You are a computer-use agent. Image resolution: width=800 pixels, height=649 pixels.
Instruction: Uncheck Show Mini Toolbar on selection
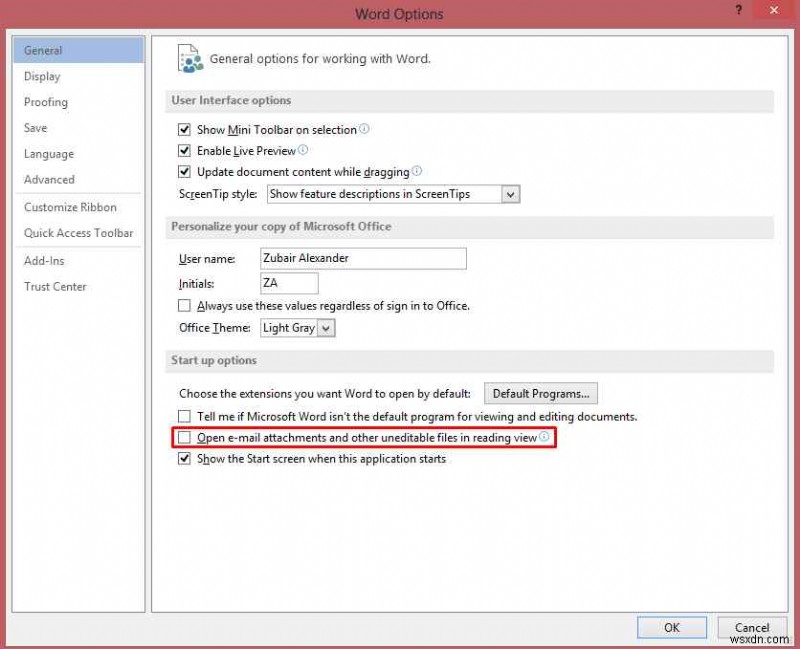(x=185, y=129)
